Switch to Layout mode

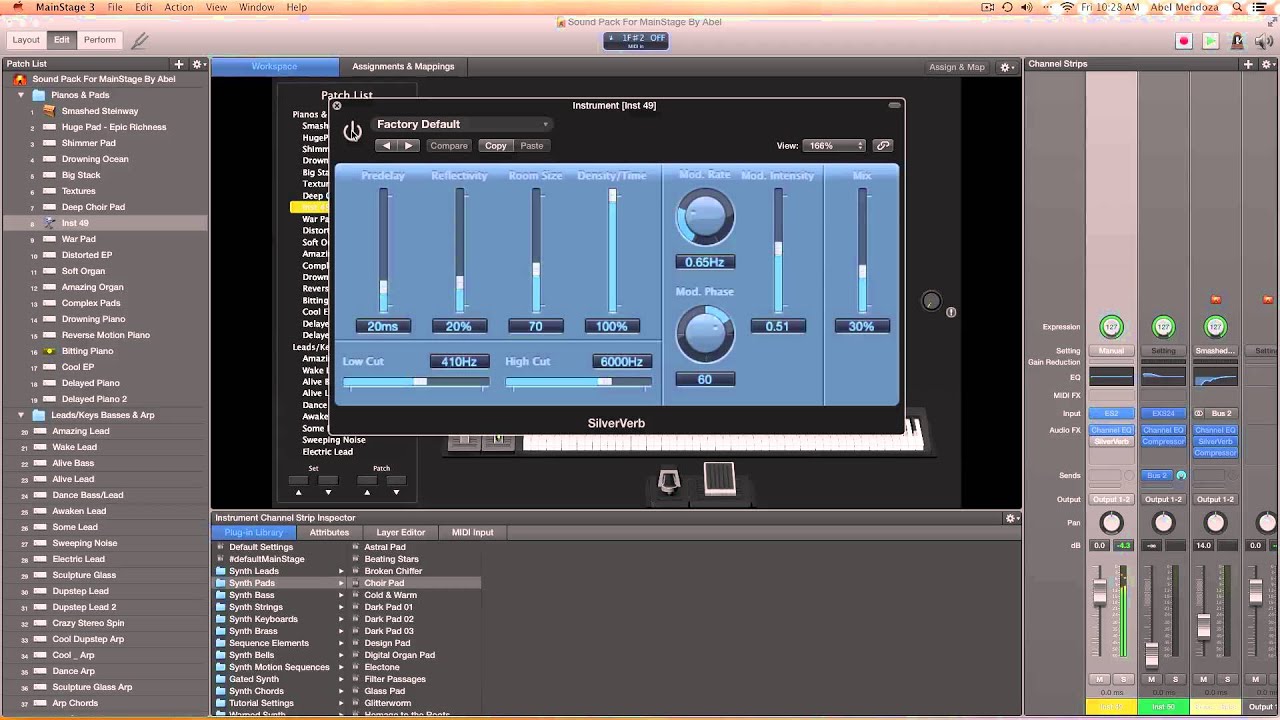26,40
